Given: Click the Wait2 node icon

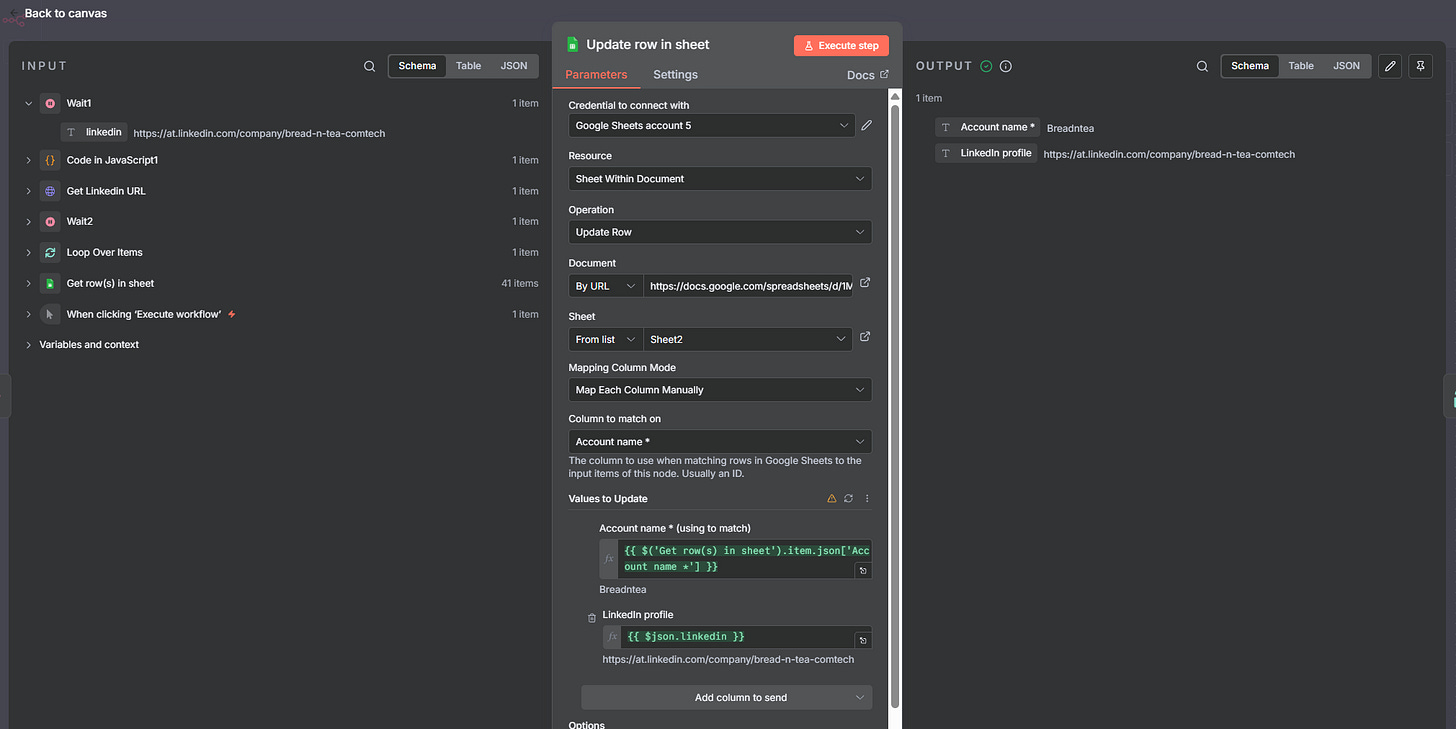Looking at the screenshot, I should pyautogui.click(x=50, y=221).
